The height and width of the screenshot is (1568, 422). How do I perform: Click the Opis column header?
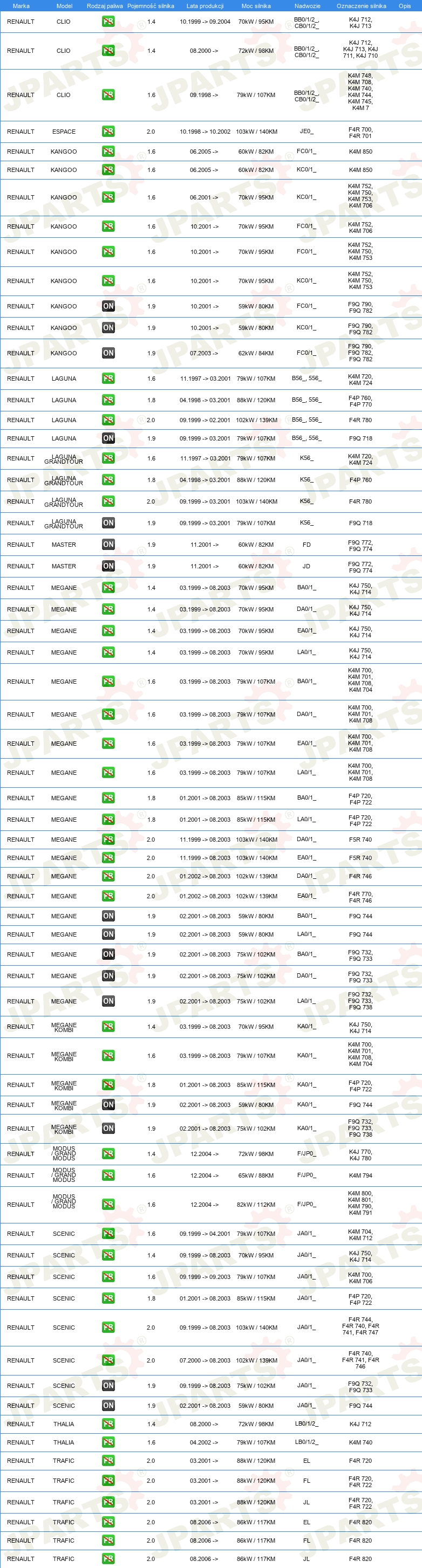(x=405, y=6)
